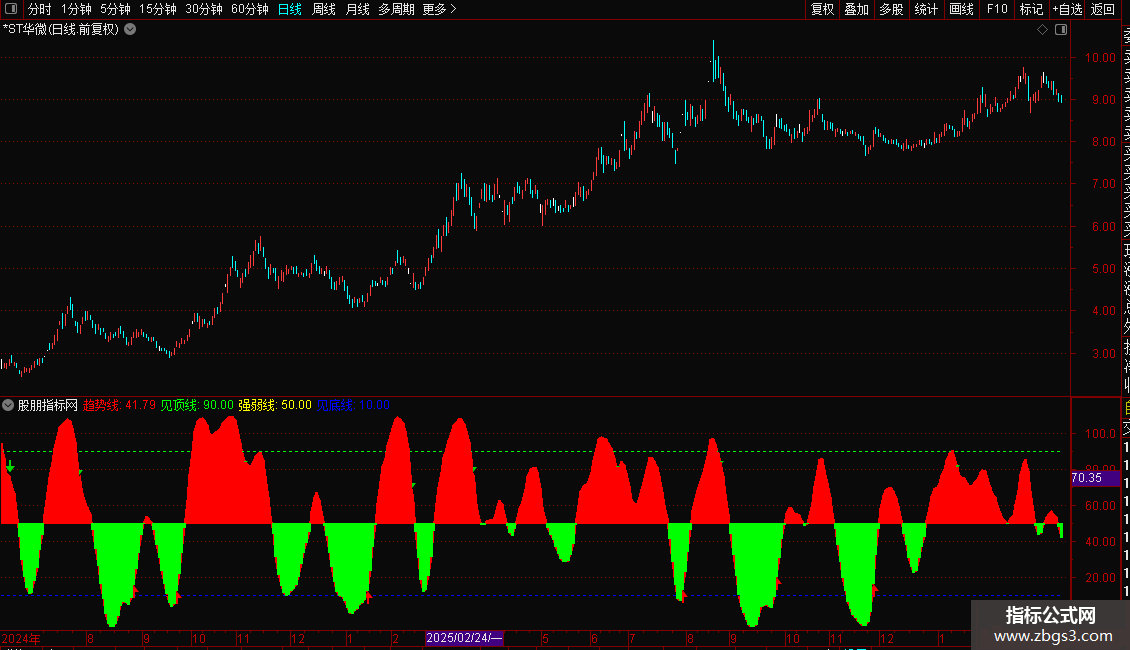The image size is (1130, 650).
Task: Activate the 画线 drawing tools
Action: coord(961,9)
